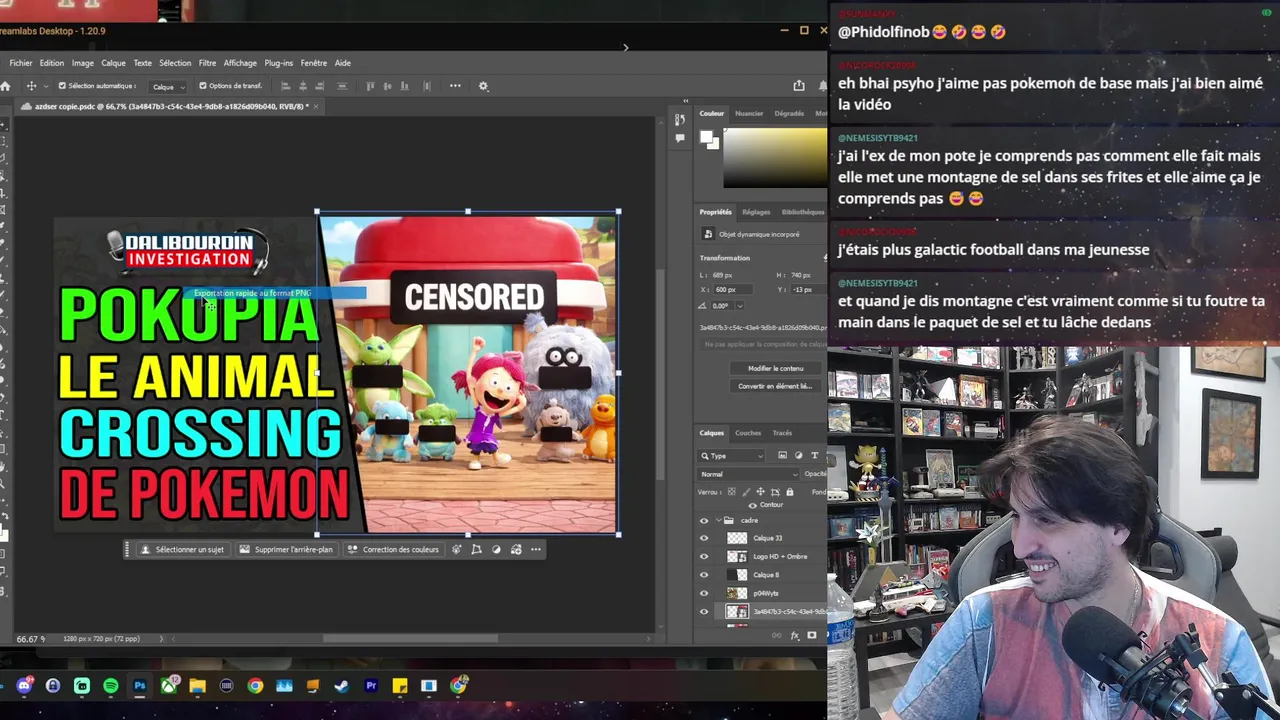This screenshot has height=720, width=1280.
Task: Toggle the Contour effect visibility
Action: [752, 505]
